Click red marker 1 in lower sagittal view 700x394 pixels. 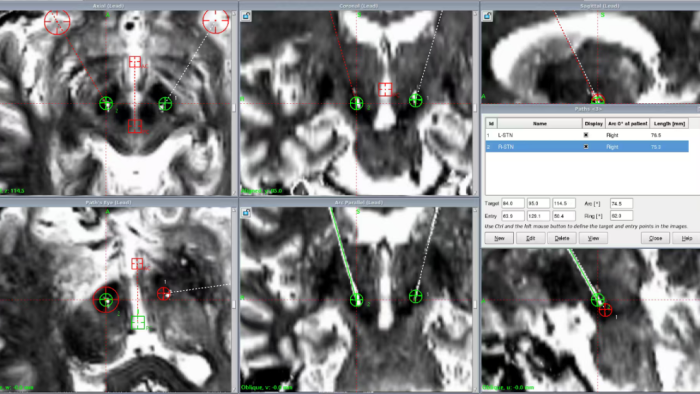[605, 310]
